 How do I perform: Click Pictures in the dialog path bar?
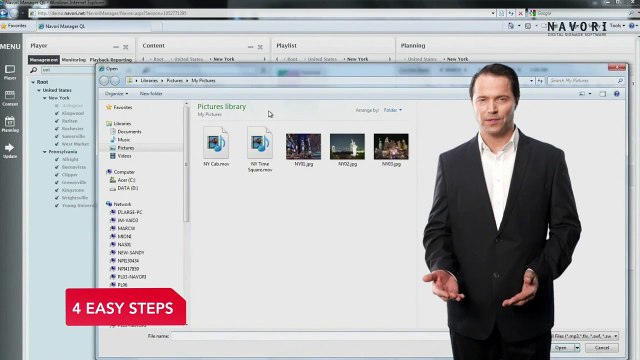coord(174,81)
